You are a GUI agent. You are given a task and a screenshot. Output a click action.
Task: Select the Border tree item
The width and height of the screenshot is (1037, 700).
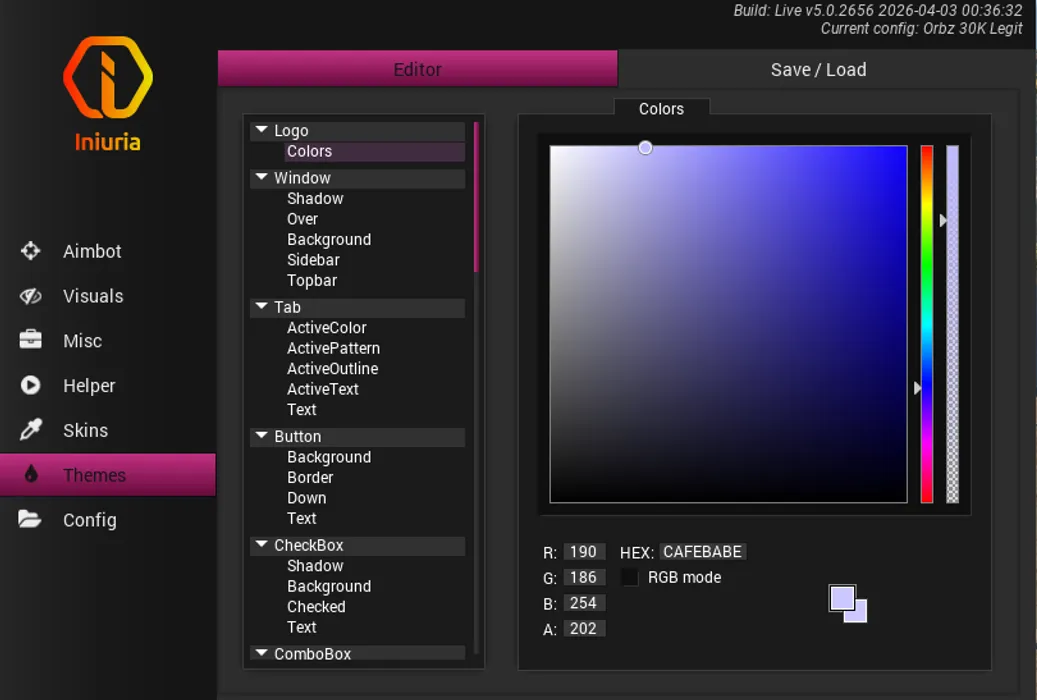pyautogui.click(x=310, y=478)
